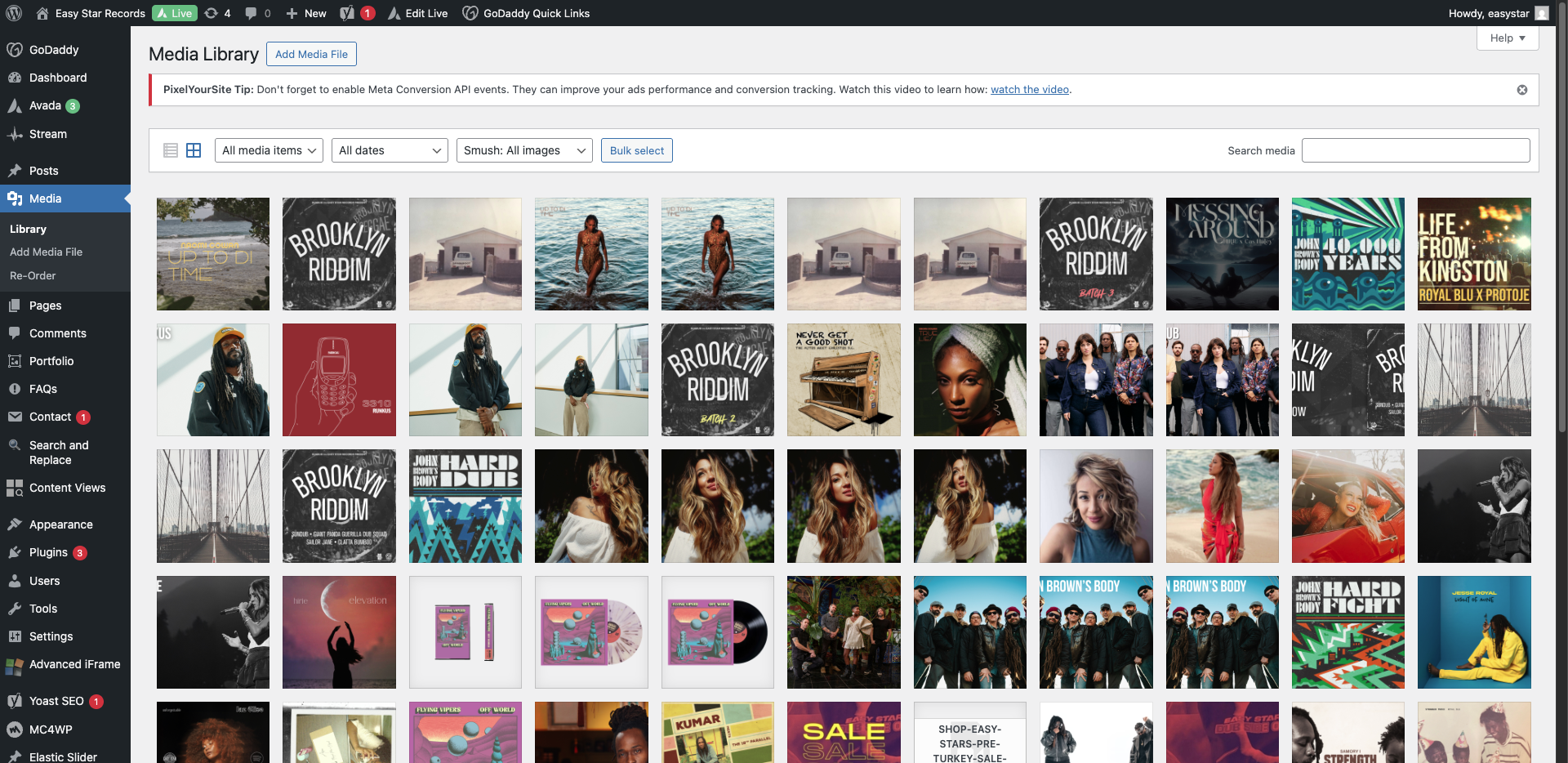1568x763 pixels.
Task: Toggle the Live status badge
Action: click(x=175, y=13)
